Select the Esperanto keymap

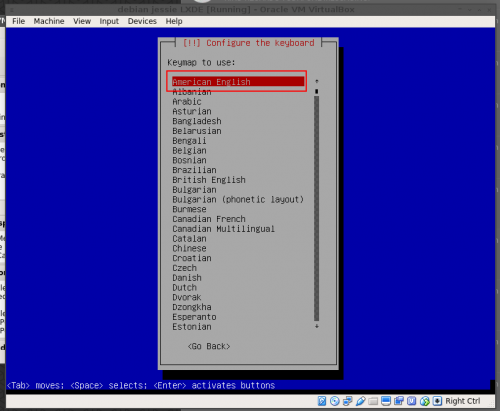click(194, 317)
